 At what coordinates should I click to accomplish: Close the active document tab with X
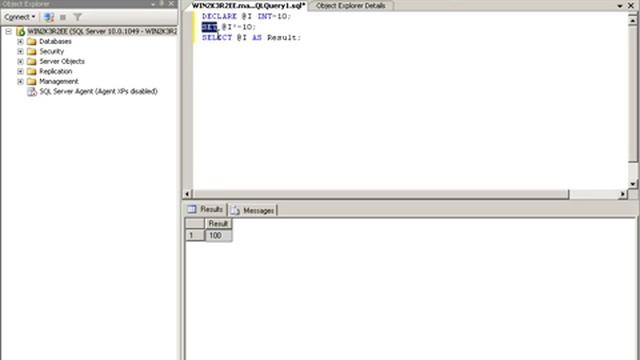click(631, 6)
